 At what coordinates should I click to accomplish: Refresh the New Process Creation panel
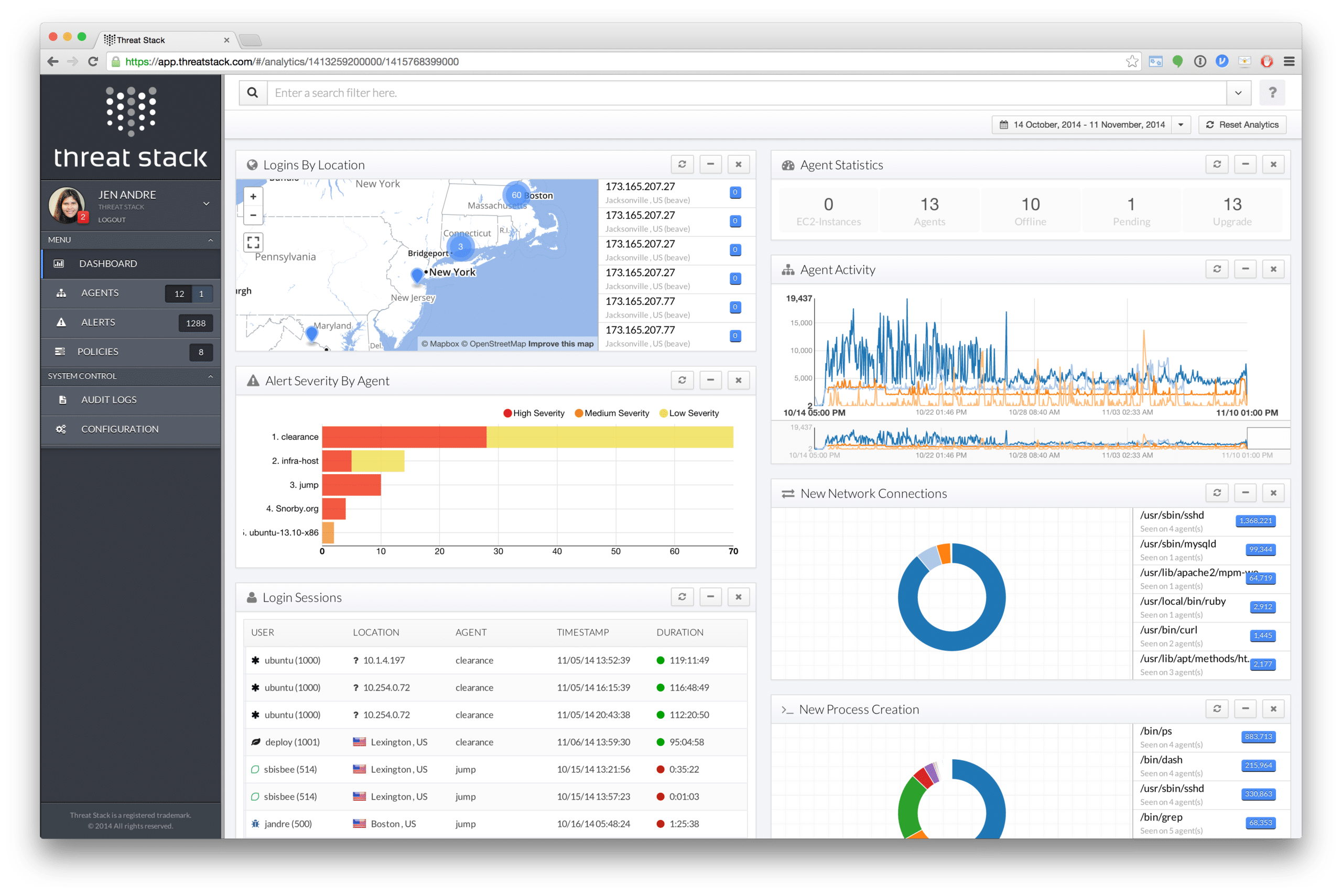1217,708
